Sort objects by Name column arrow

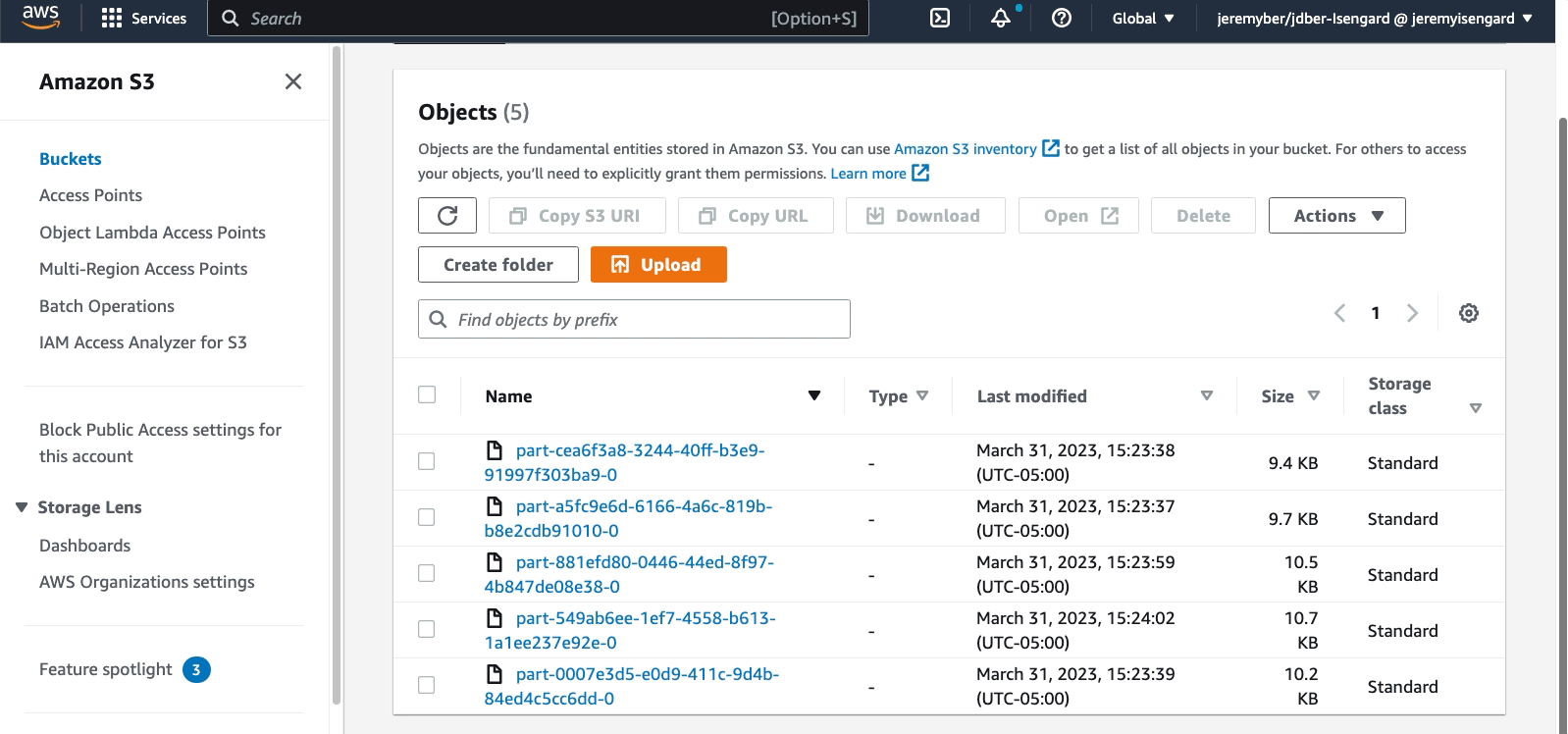pos(813,395)
